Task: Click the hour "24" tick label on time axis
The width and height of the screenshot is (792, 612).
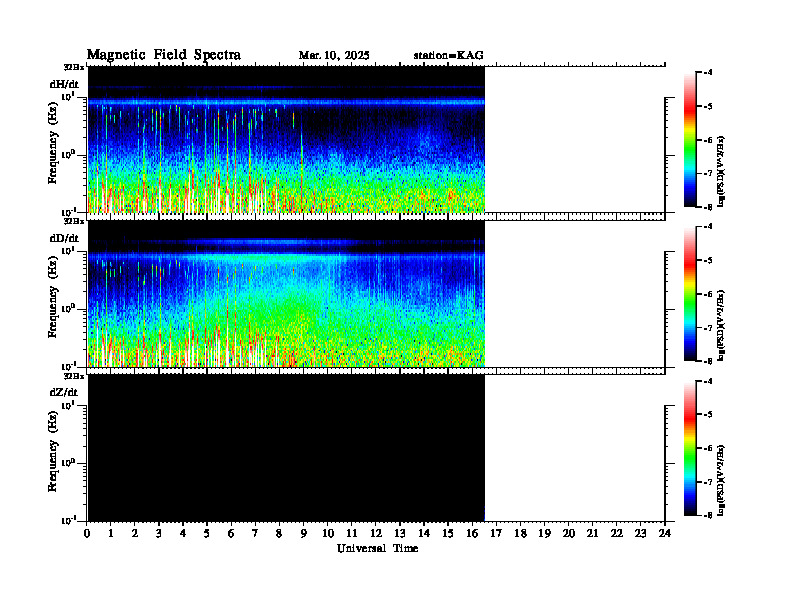Action: pyautogui.click(x=665, y=534)
